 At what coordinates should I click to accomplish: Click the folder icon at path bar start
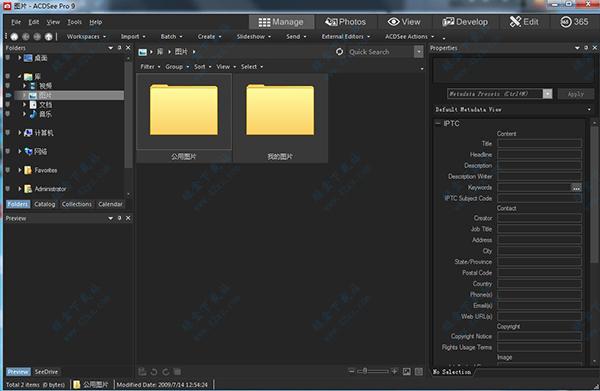[x=143, y=52]
